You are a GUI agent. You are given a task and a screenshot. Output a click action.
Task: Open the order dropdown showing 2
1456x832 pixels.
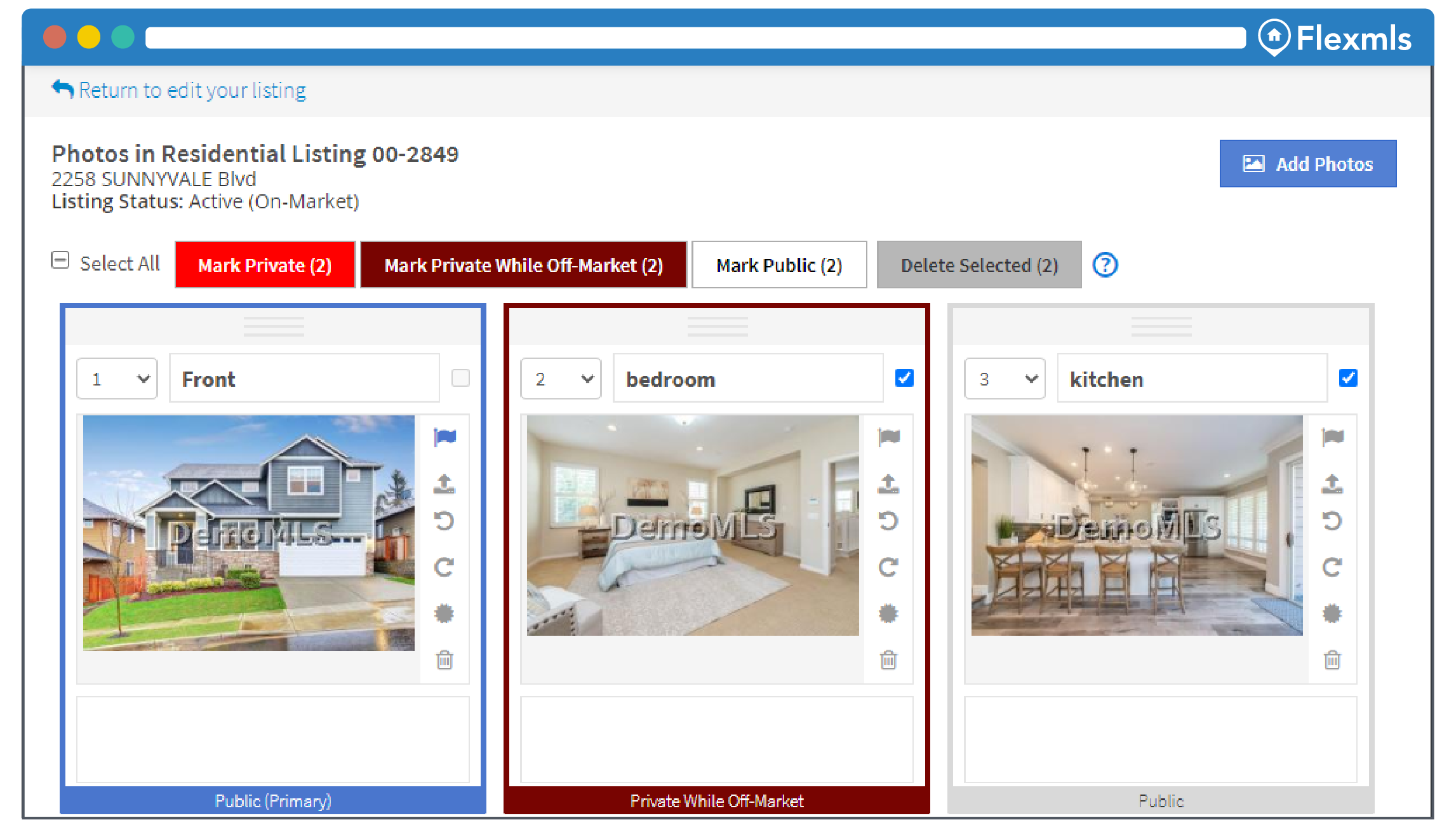pos(561,379)
